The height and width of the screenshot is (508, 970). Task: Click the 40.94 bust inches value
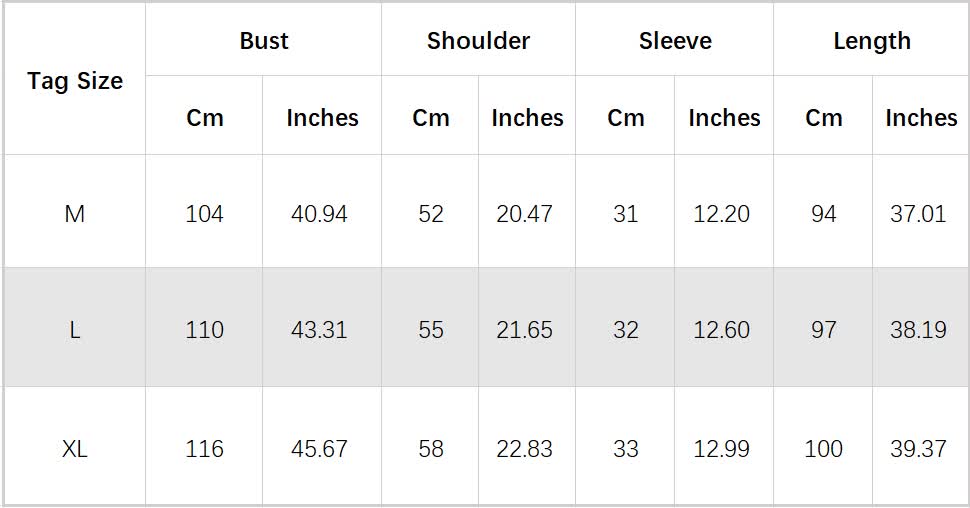pos(320,214)
